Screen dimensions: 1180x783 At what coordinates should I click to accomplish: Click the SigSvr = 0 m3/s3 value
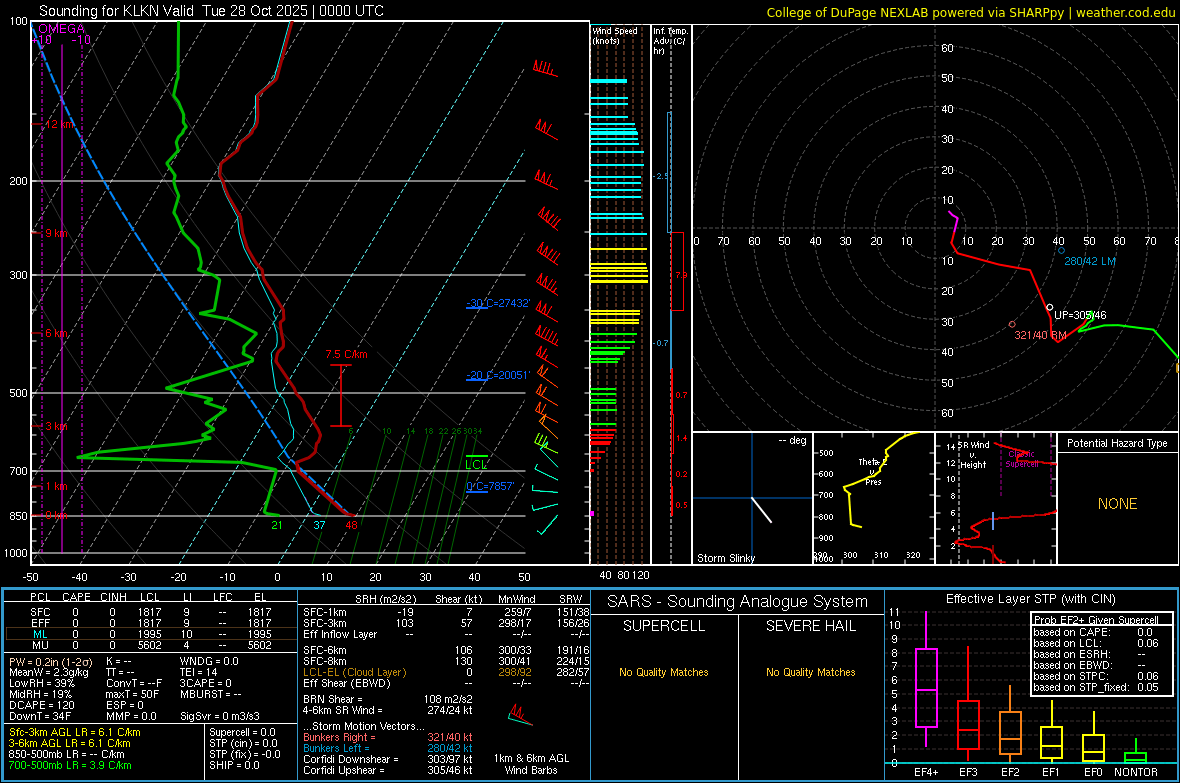coord(220,716)
